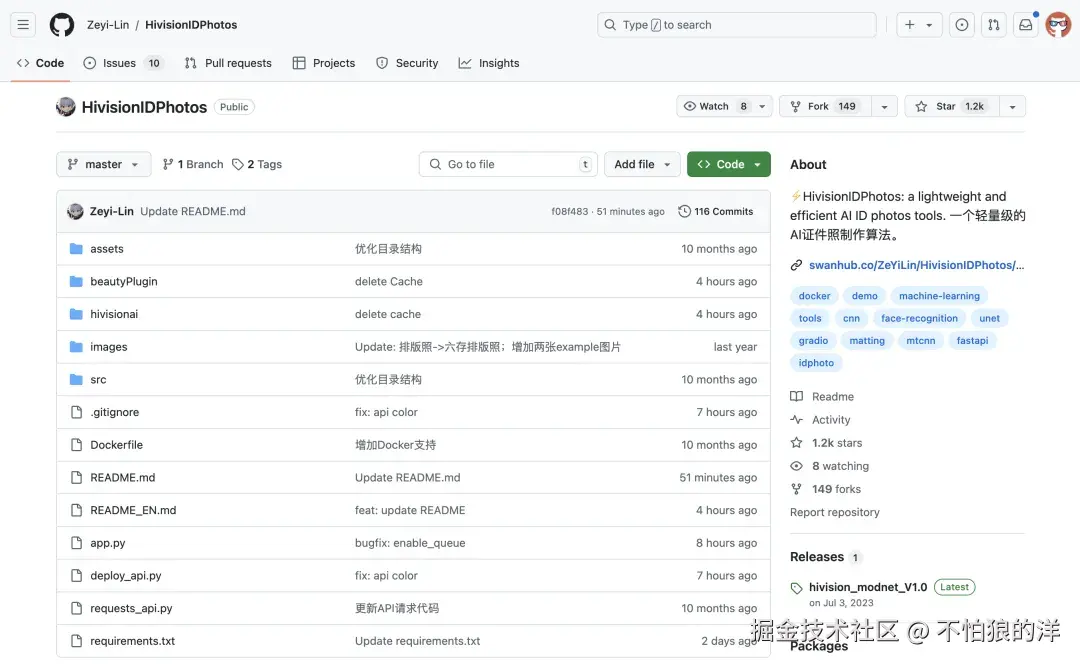This screenshot has height=664, width=1080.
Task: Filter by the idphoto topic tag
Action: click(x=816, y=363)
